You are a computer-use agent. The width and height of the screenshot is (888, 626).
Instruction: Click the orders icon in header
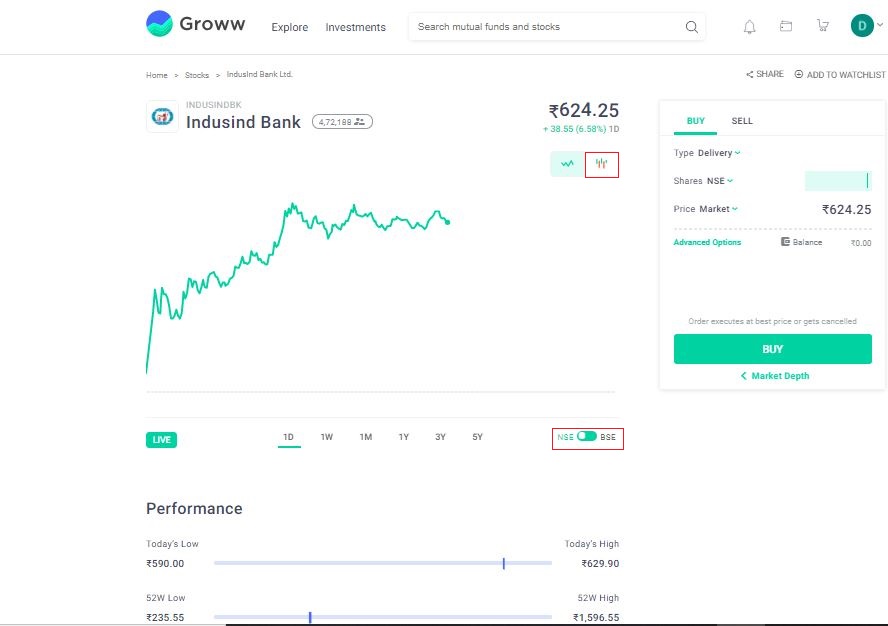(786, 26)
